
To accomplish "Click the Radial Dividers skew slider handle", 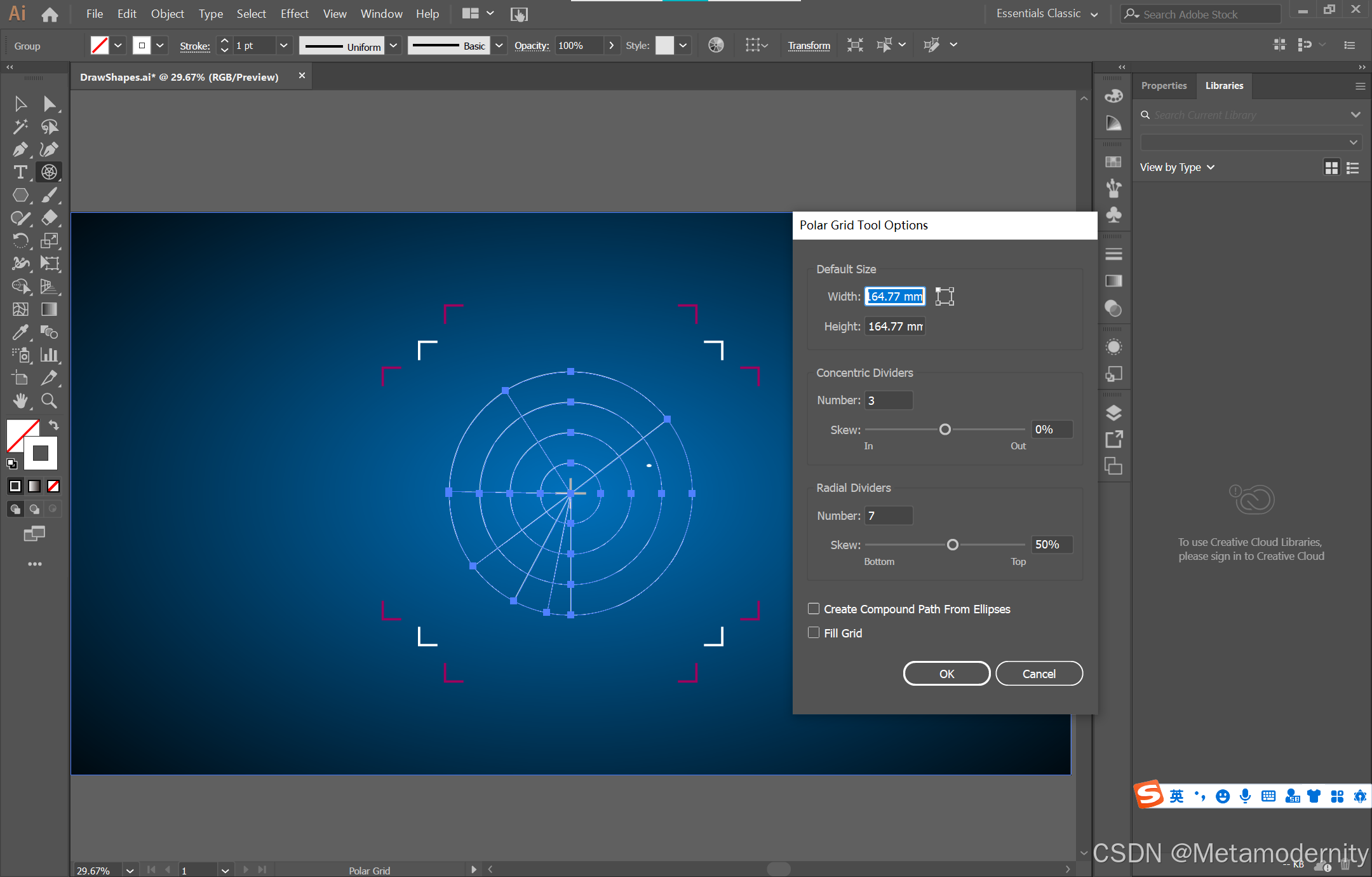I will (952, 545).
